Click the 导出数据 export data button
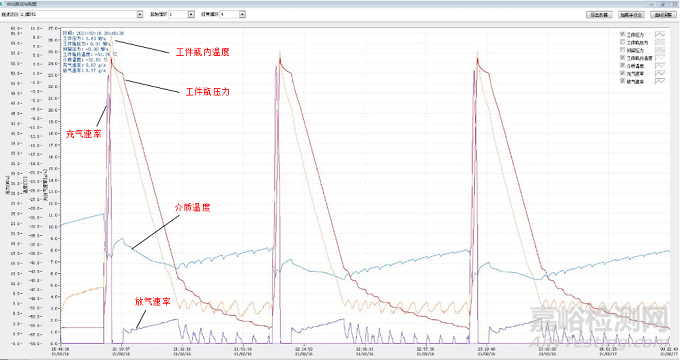The width and height of the screenshot is (680, 360). (599, 15)
